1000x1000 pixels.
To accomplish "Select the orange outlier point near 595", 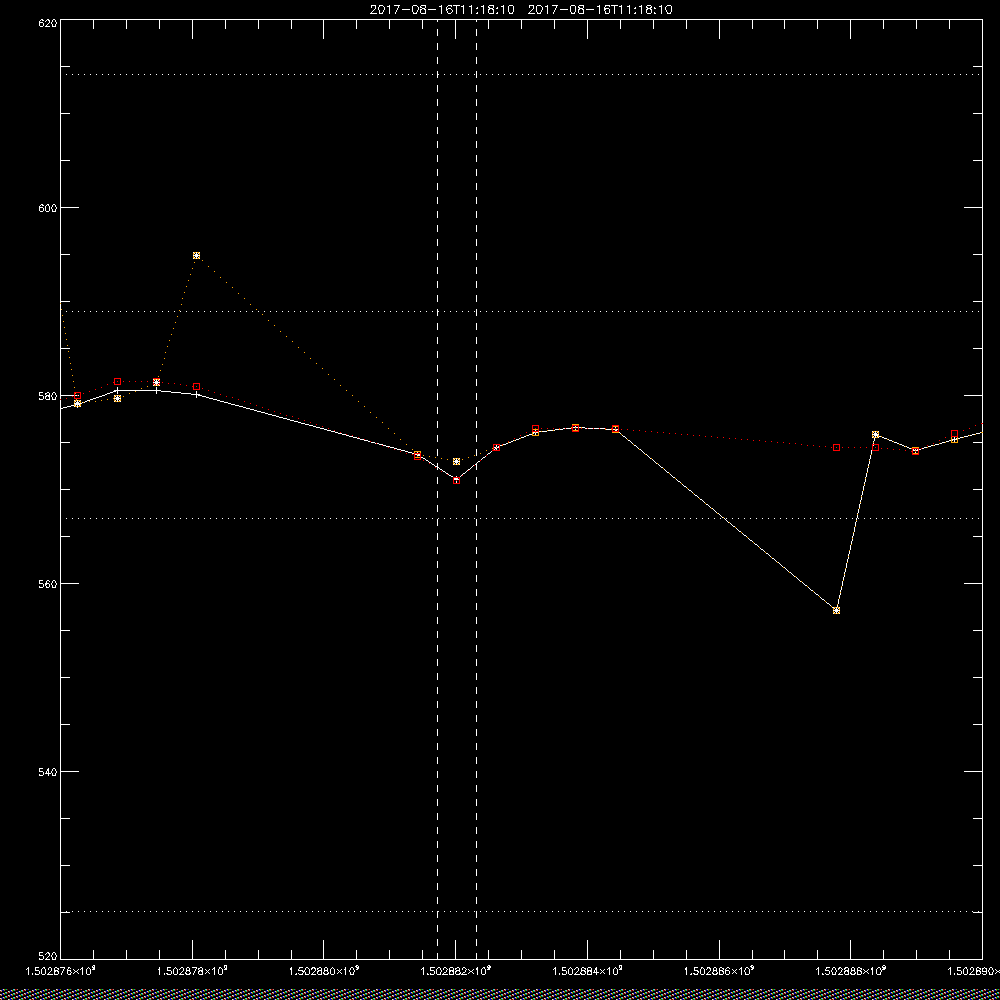I will coord(196,255).
